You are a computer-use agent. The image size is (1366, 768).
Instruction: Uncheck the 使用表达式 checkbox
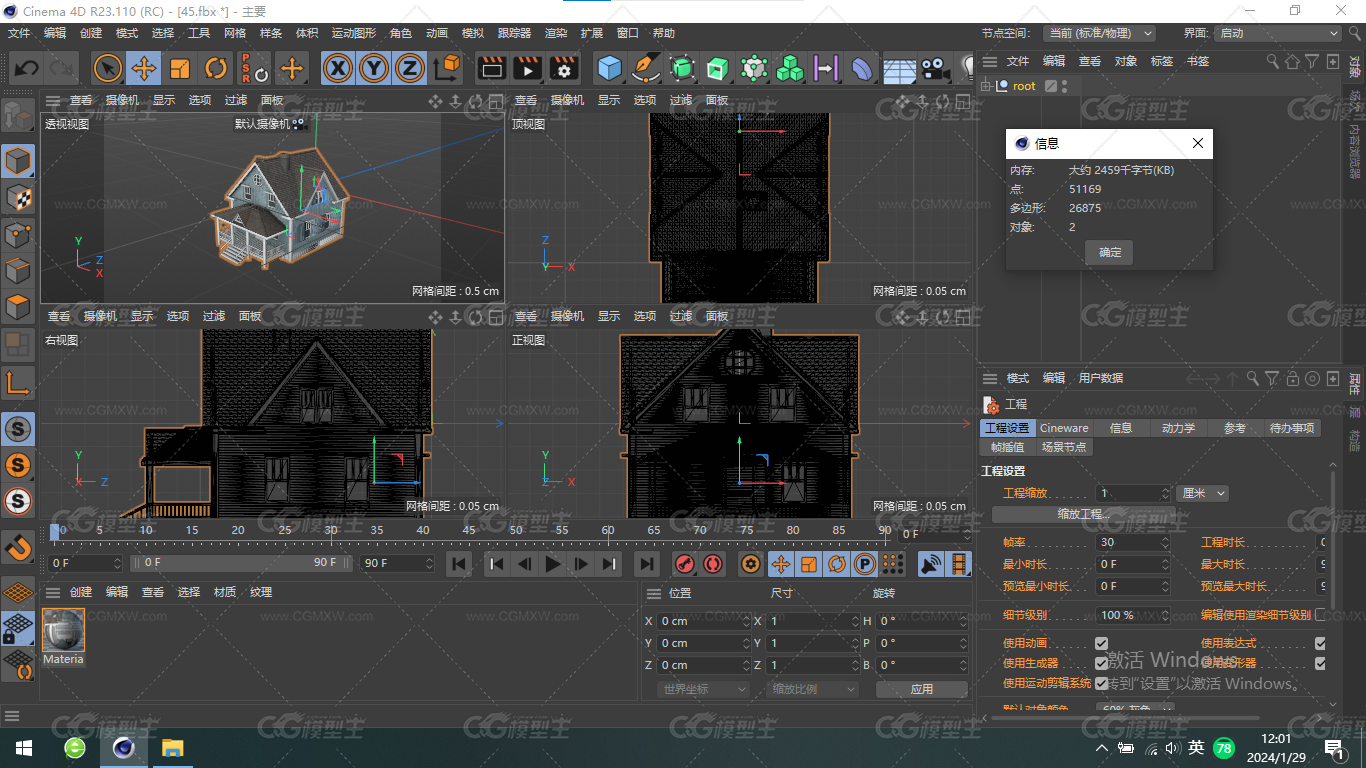pyautogui.click(x=1320, y=643)
